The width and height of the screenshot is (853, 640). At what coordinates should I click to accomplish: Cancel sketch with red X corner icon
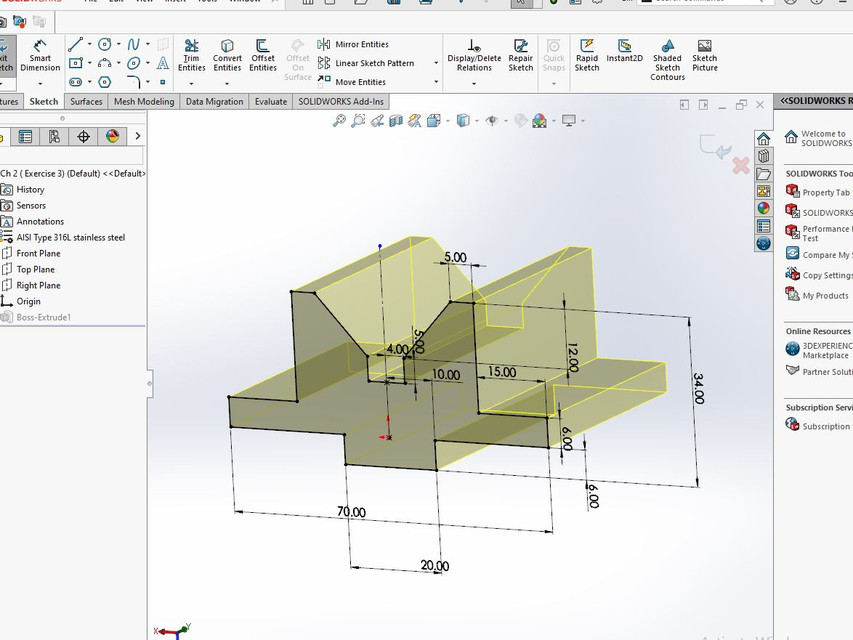(741, 165)
